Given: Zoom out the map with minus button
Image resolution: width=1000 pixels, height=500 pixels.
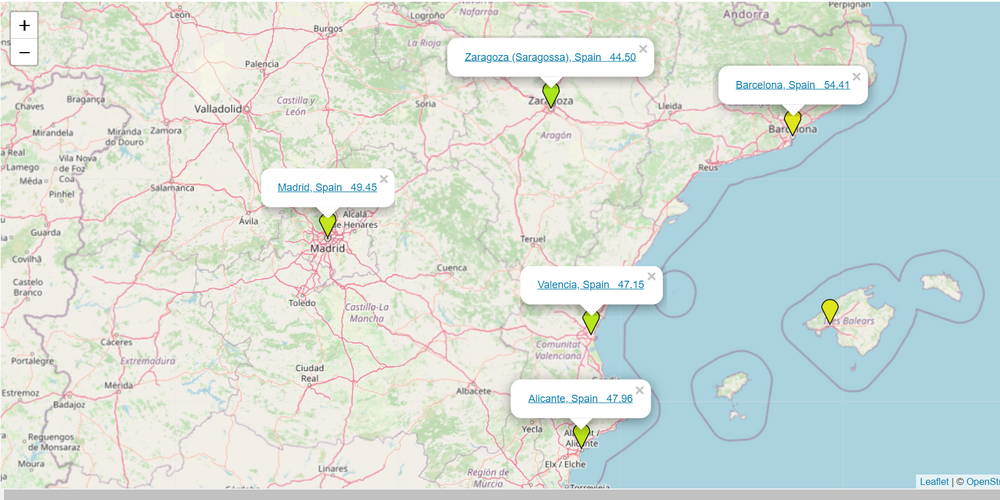Looking at the screenshot, I should coord(24,52).
